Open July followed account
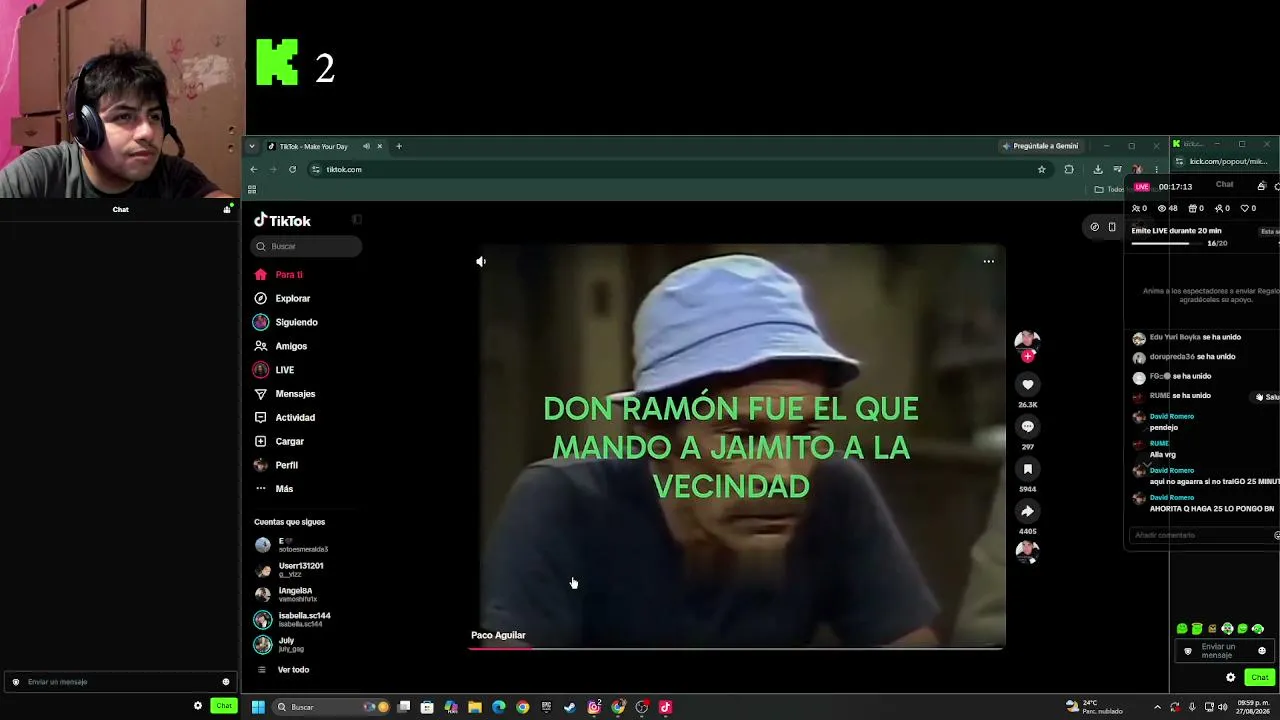The width and height of the screenshot is (1280, 720). click(x=279, y=645)
